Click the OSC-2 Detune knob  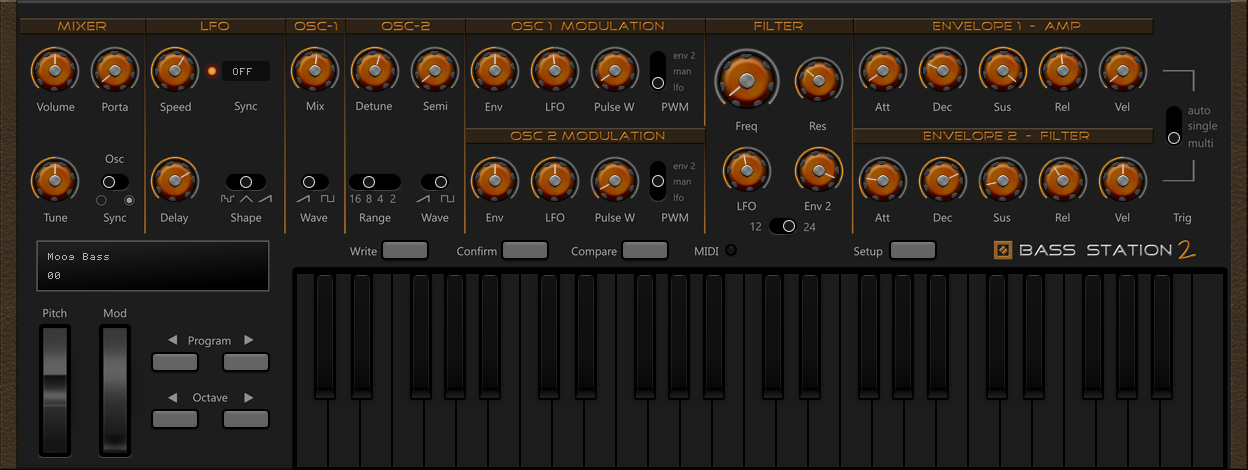tap(374, 70)
